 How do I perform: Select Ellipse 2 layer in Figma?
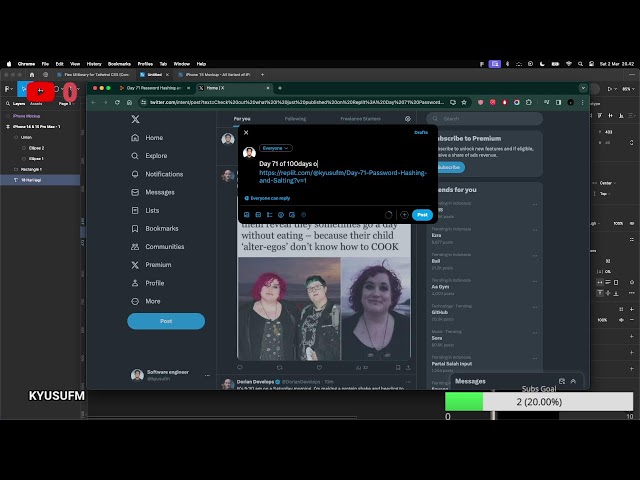[37, 148]
